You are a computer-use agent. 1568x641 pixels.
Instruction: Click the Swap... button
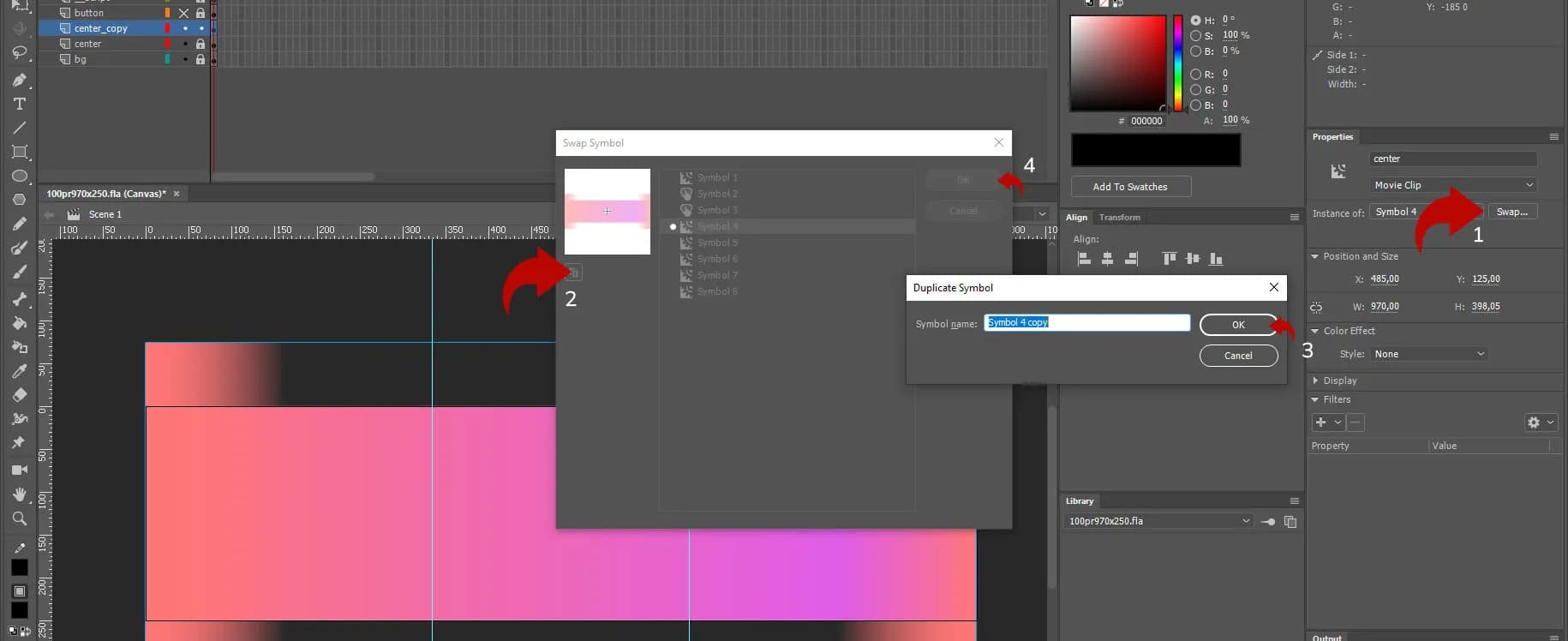[1512, 212]
